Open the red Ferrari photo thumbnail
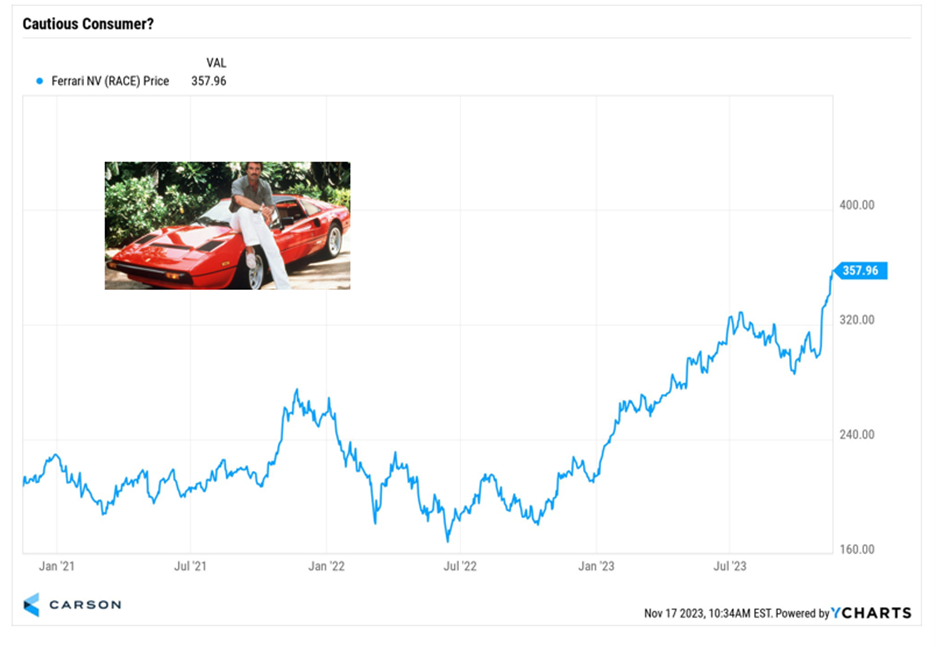 tap(227, 226)
